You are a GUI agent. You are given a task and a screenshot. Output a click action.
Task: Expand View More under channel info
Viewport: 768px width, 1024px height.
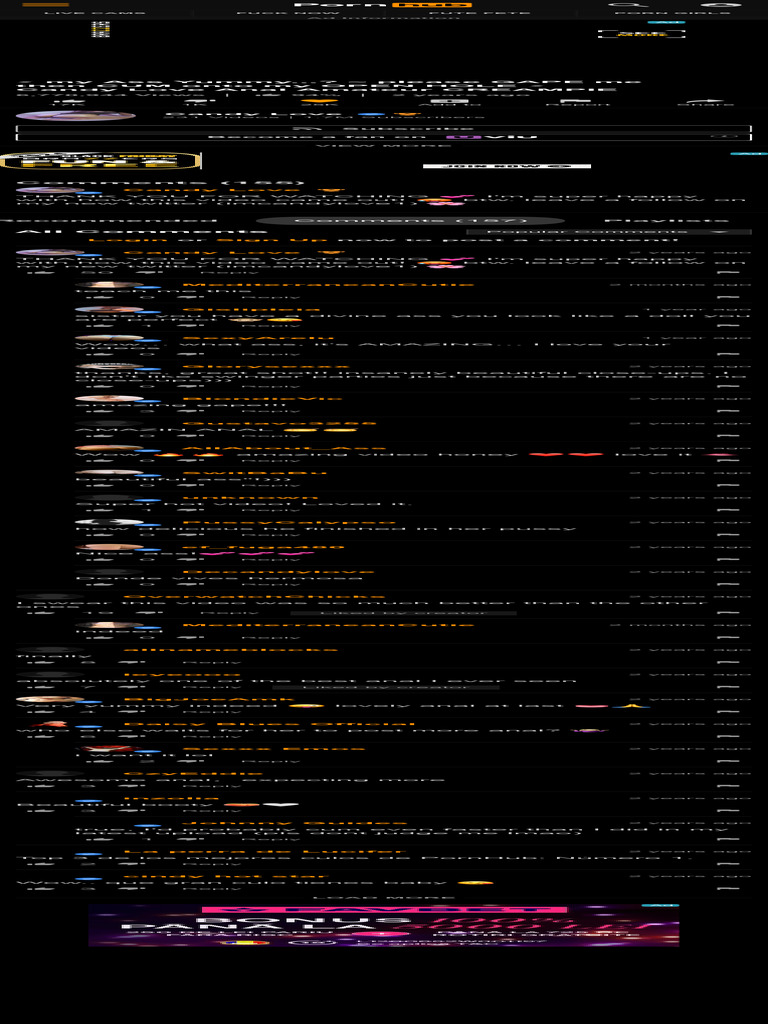383,145
